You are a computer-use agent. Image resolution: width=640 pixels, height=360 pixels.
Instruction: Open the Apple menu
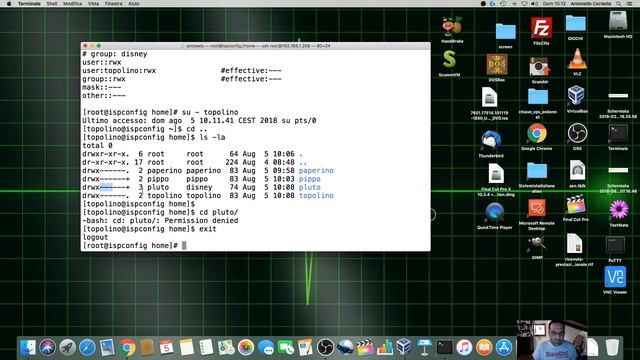pyautogui.click(x=9, y=3)
